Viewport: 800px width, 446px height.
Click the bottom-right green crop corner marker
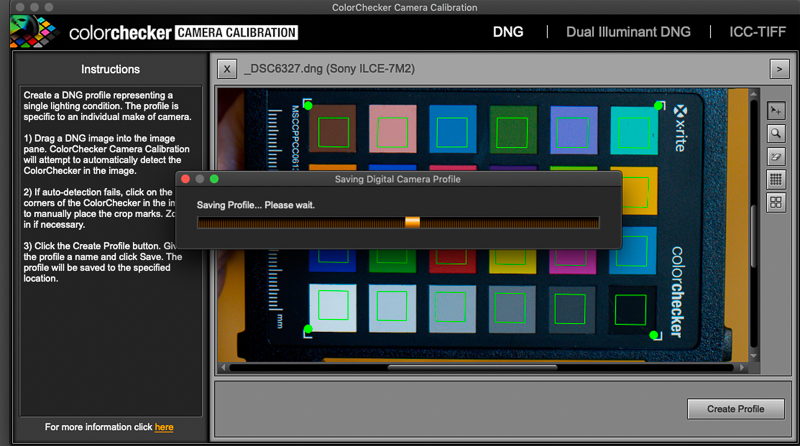[x=654, y=335]
